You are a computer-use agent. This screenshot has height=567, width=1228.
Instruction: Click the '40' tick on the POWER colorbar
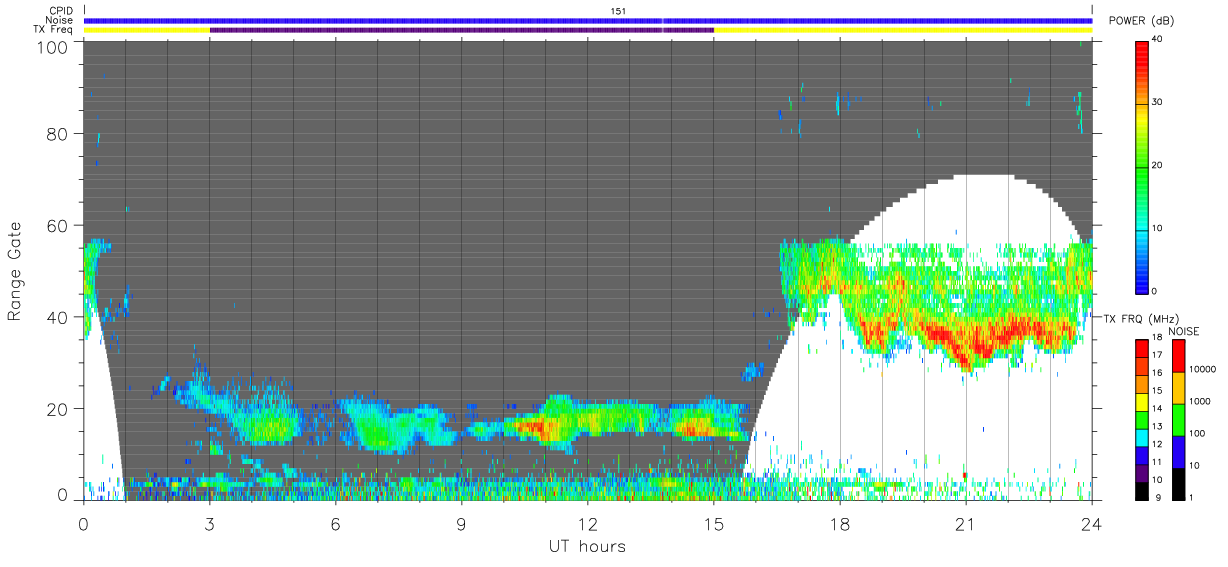click(x=1157, y=39)
